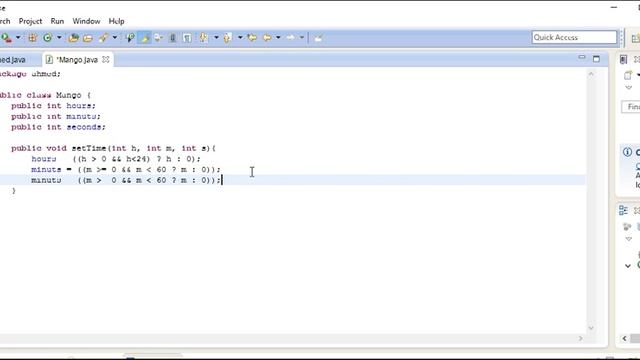640x360 pixels.
Task: Open the Forward history dropdown arrow
Action: [x=302, y=38]
